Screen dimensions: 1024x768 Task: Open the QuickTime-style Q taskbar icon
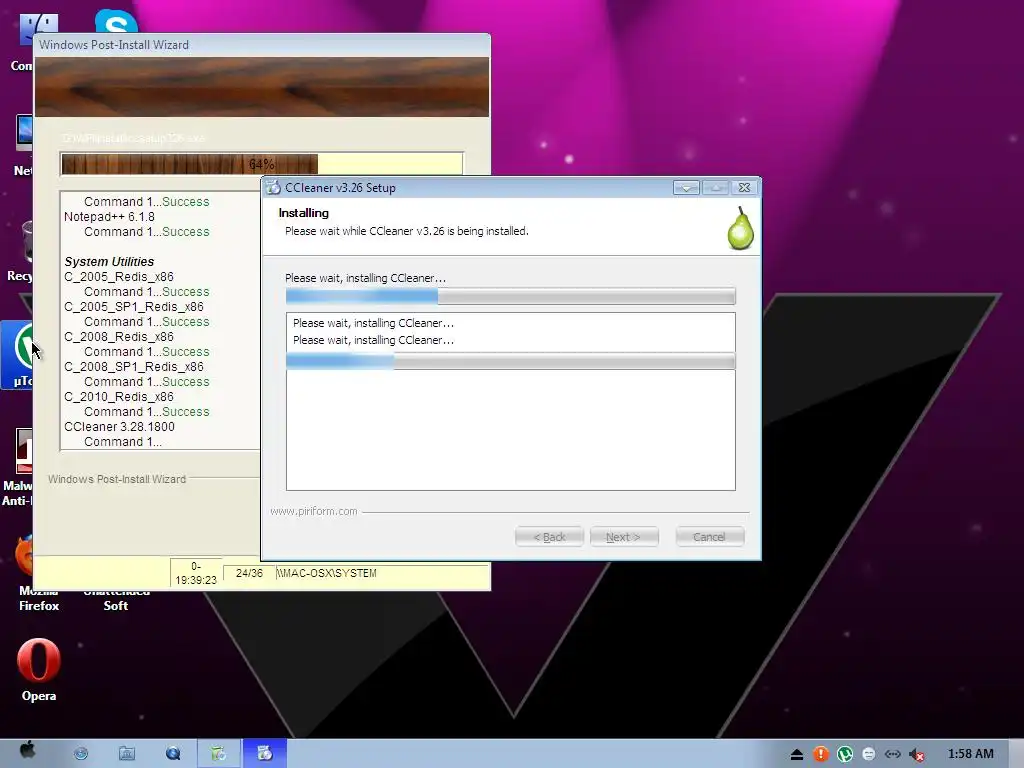[x=173, y=754]
